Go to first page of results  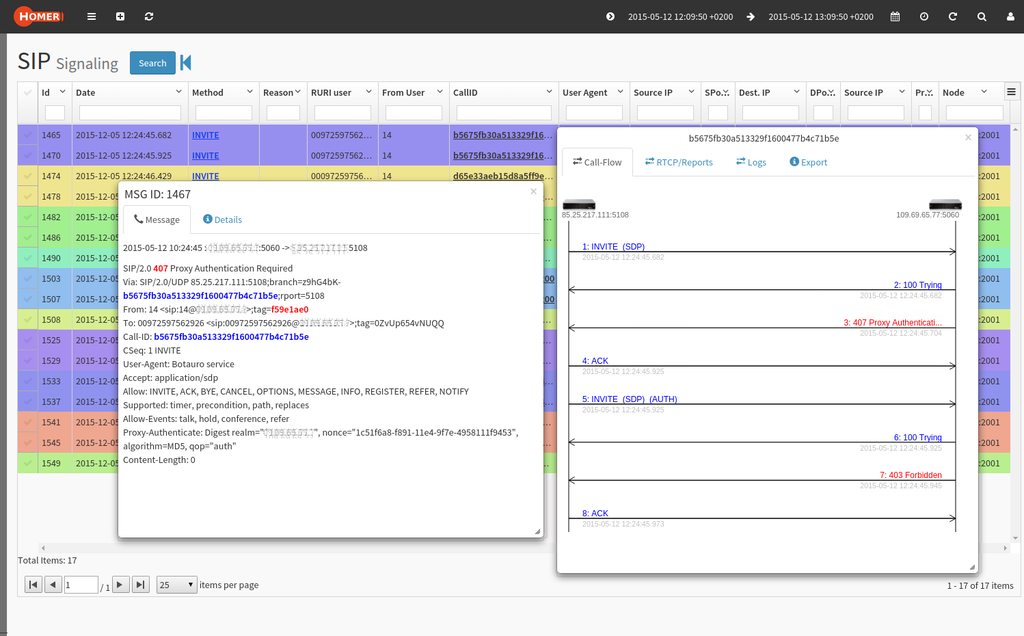[x=33, y=584]
